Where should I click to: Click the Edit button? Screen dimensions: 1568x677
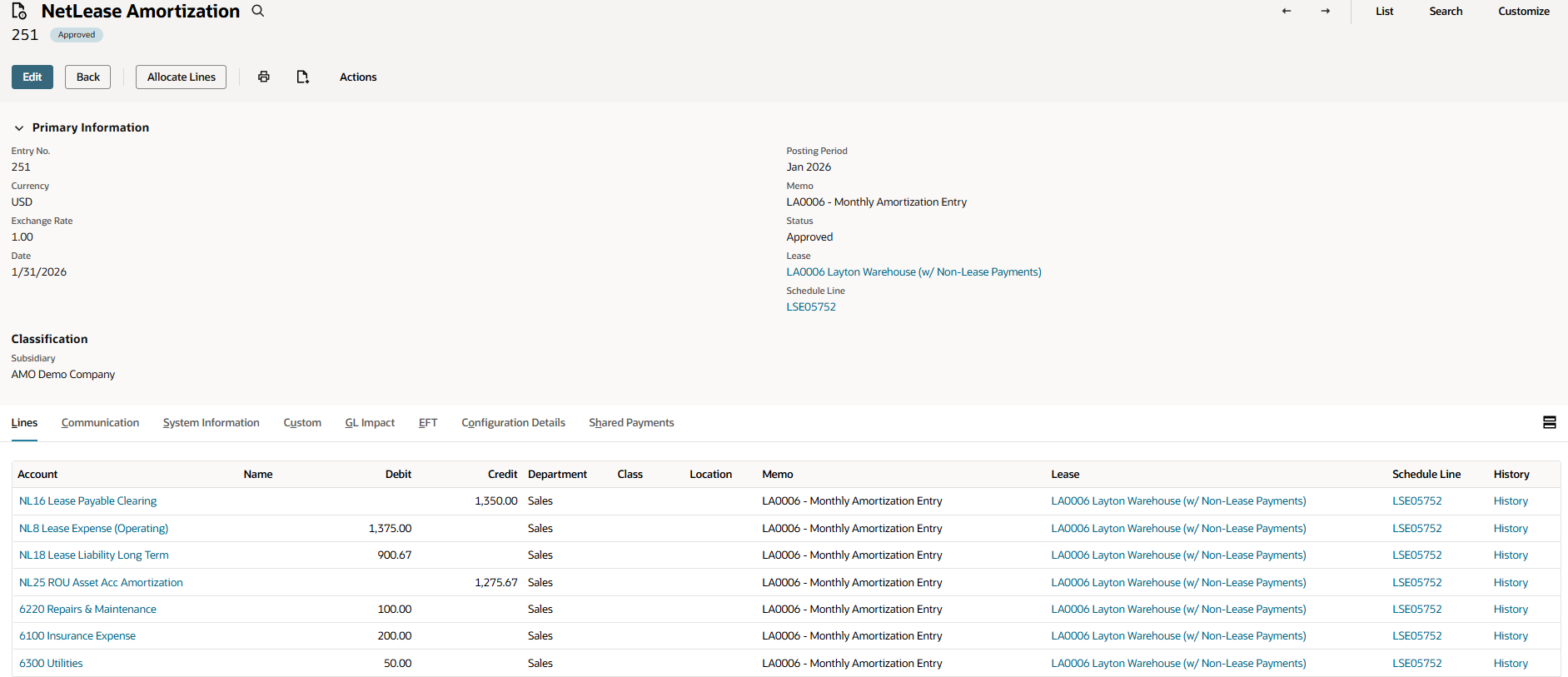click(x=32, y=77)
